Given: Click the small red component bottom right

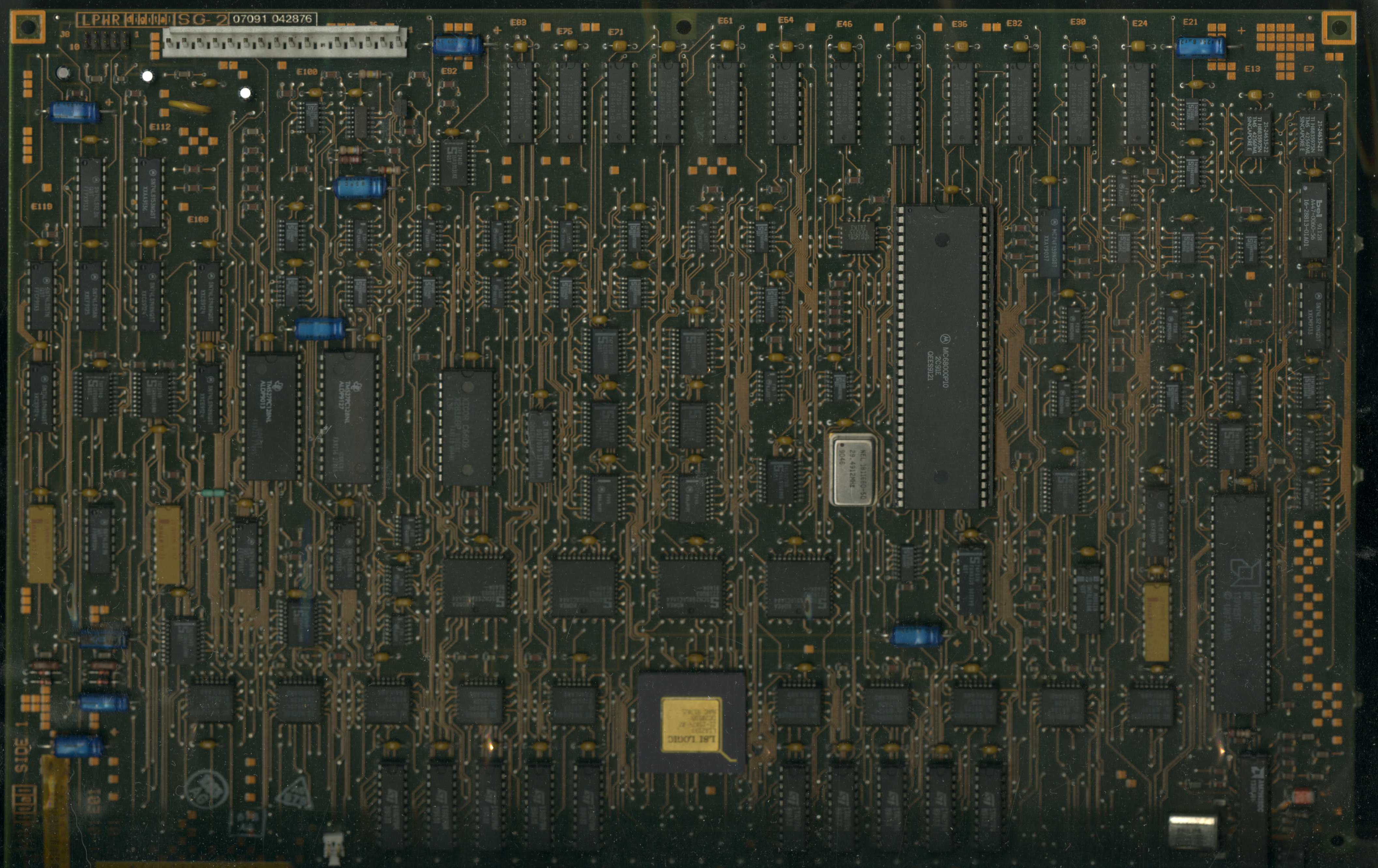Looking at the screenshot, I should click(1302, 796).
